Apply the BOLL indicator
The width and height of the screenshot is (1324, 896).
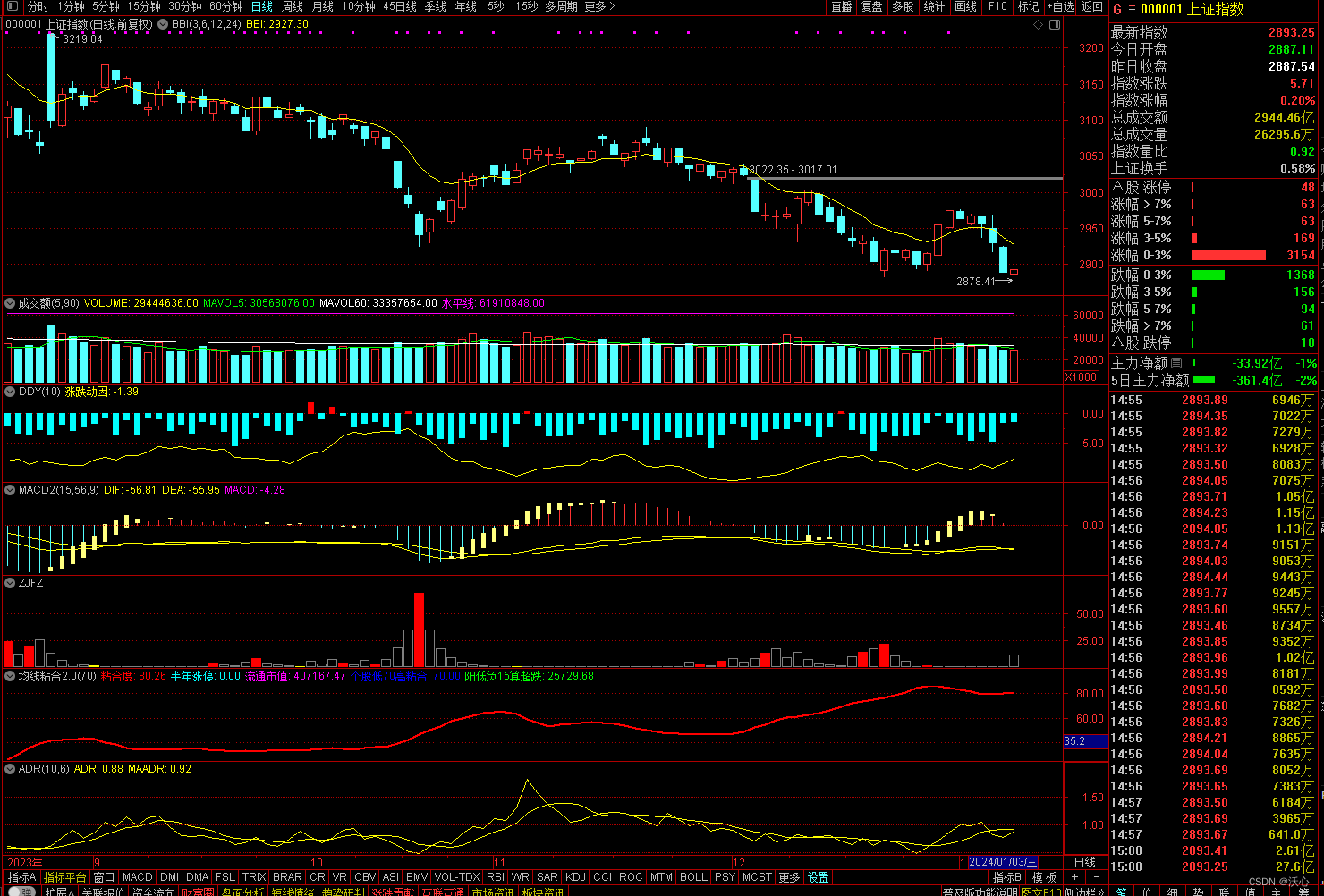pyautogui.click(x=693, y=878)
